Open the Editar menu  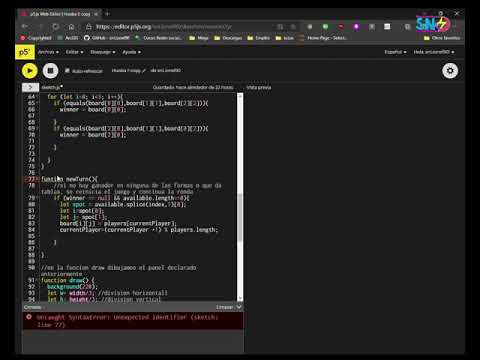tap(74, 52)
